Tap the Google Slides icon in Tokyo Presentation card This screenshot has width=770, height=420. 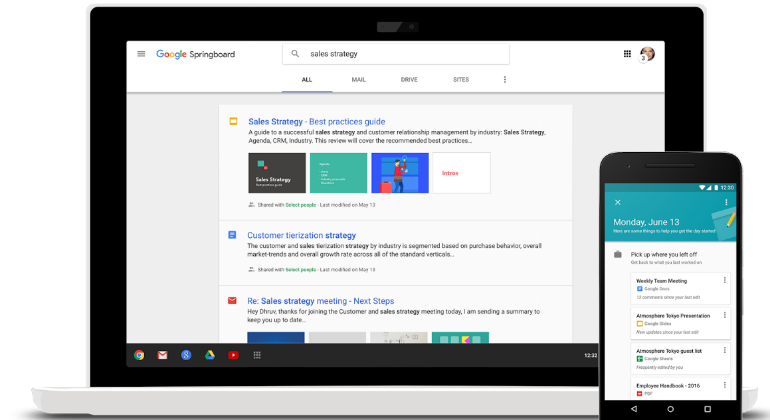tap(639, 324)
